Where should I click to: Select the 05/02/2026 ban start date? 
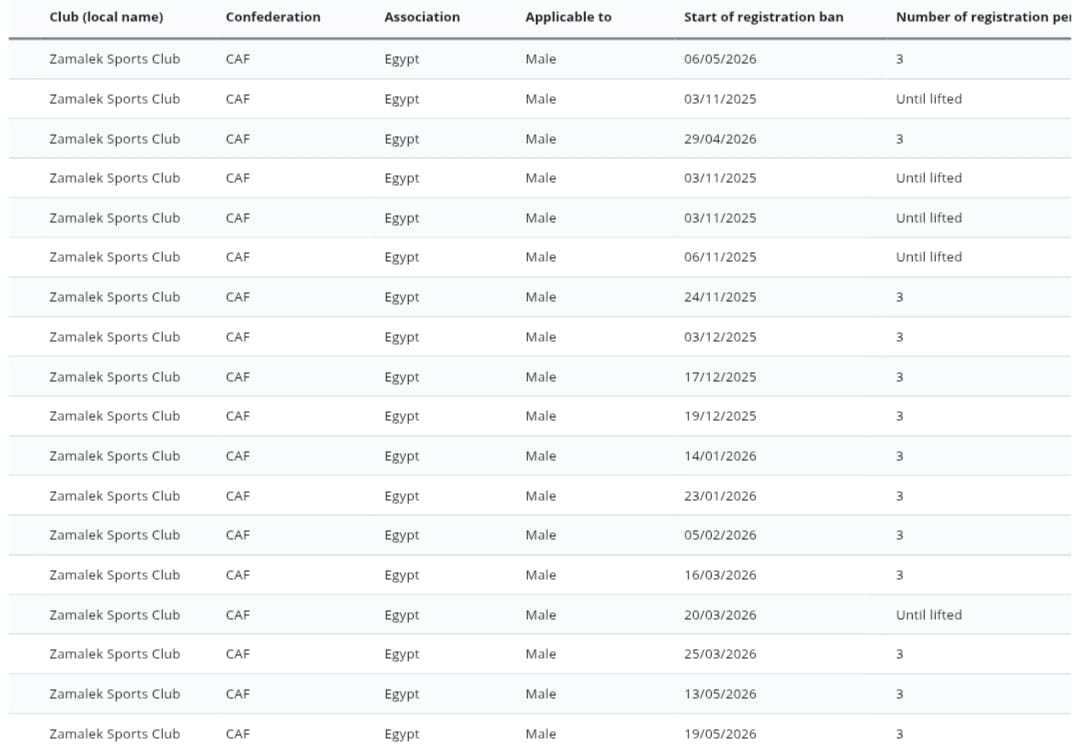click(x=720, y=535)
